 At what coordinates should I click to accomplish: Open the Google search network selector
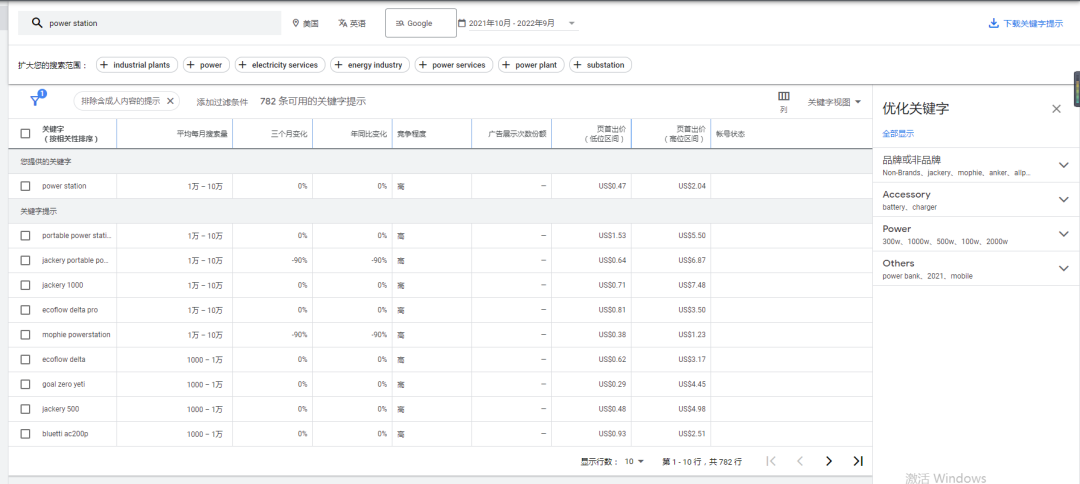coord(421,23)
